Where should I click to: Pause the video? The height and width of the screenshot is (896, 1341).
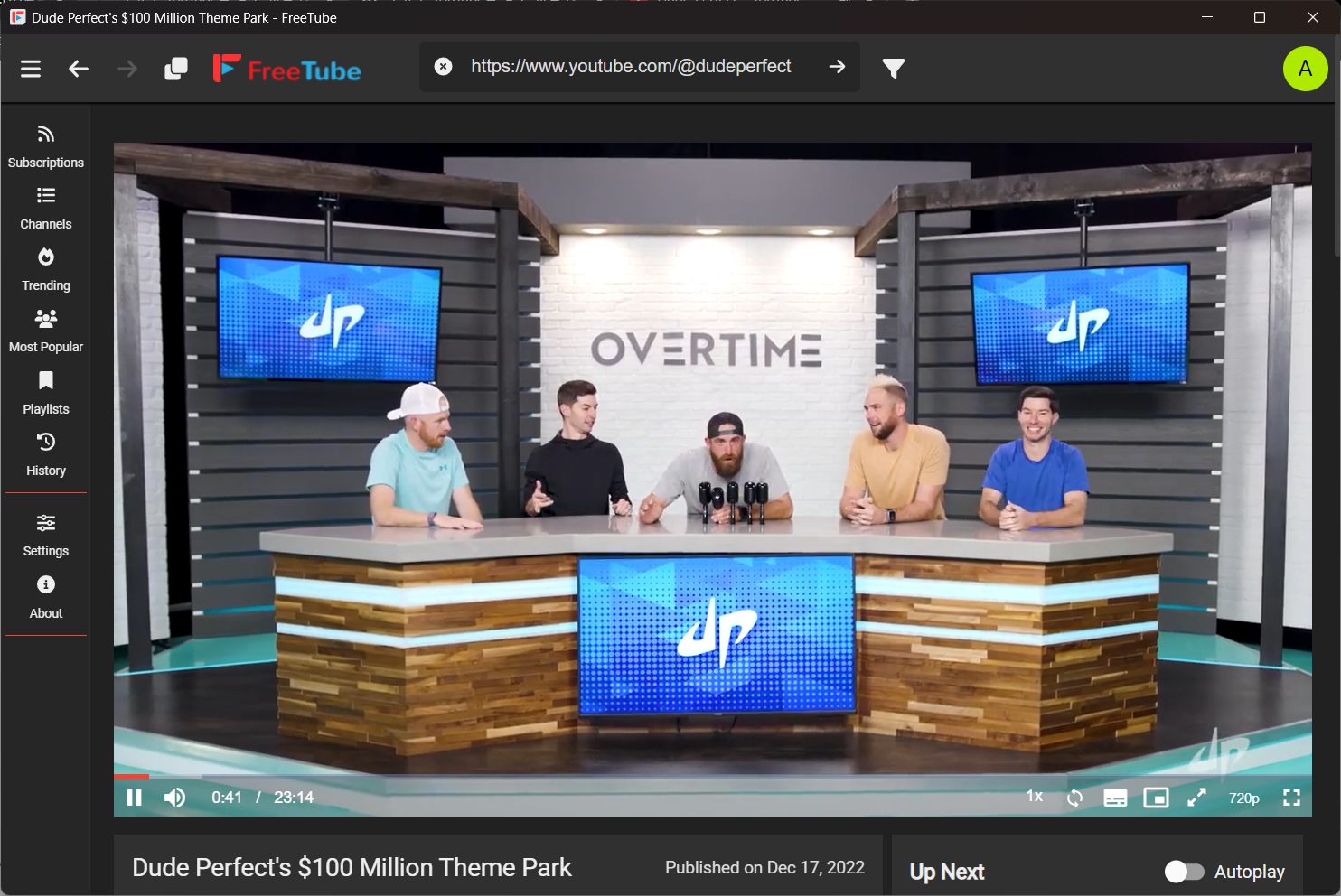pos(134,798)
